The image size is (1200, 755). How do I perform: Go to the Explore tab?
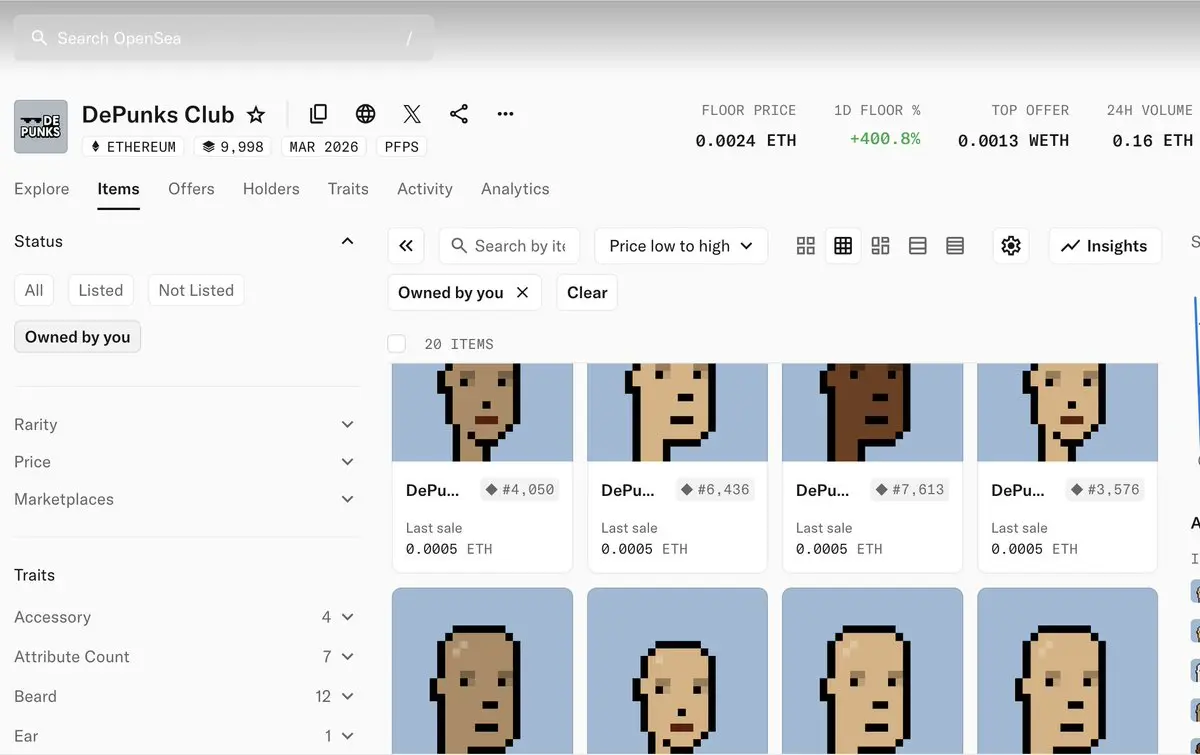pos(42,189)
